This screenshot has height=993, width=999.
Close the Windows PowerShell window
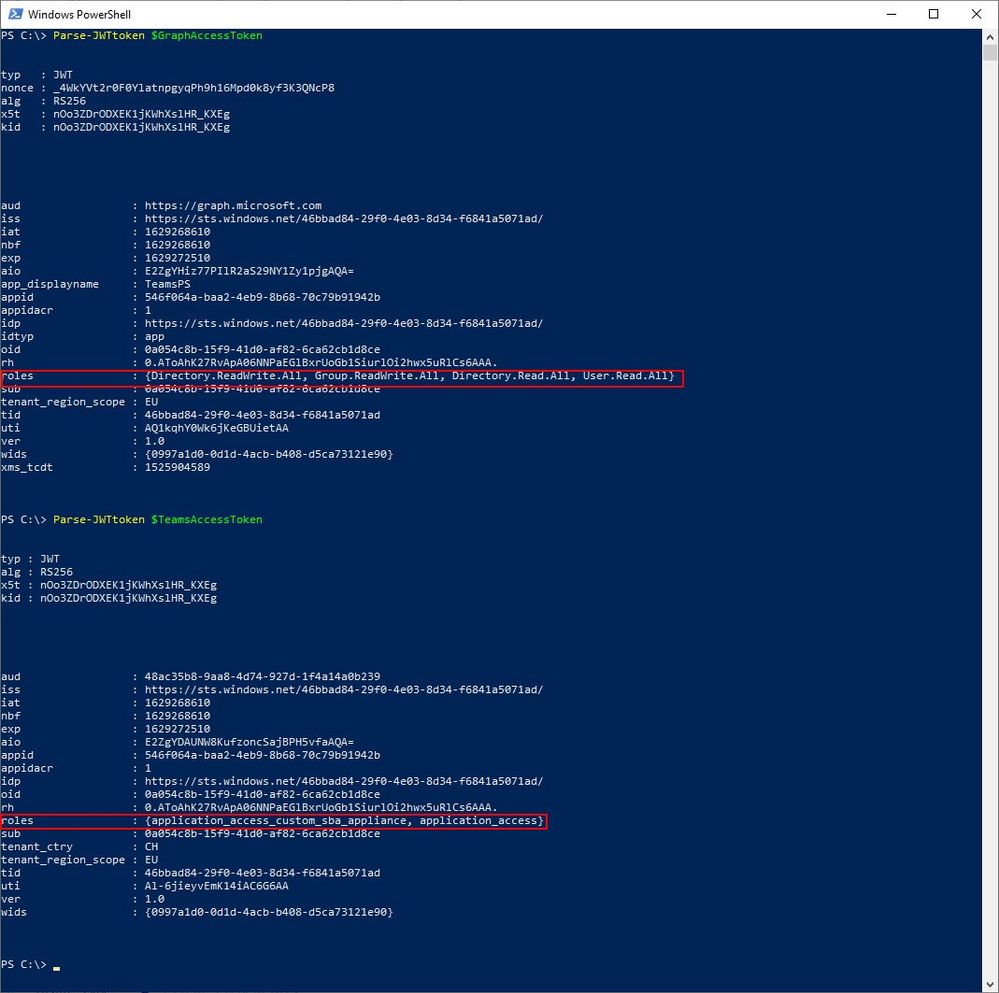pos(976,14)
